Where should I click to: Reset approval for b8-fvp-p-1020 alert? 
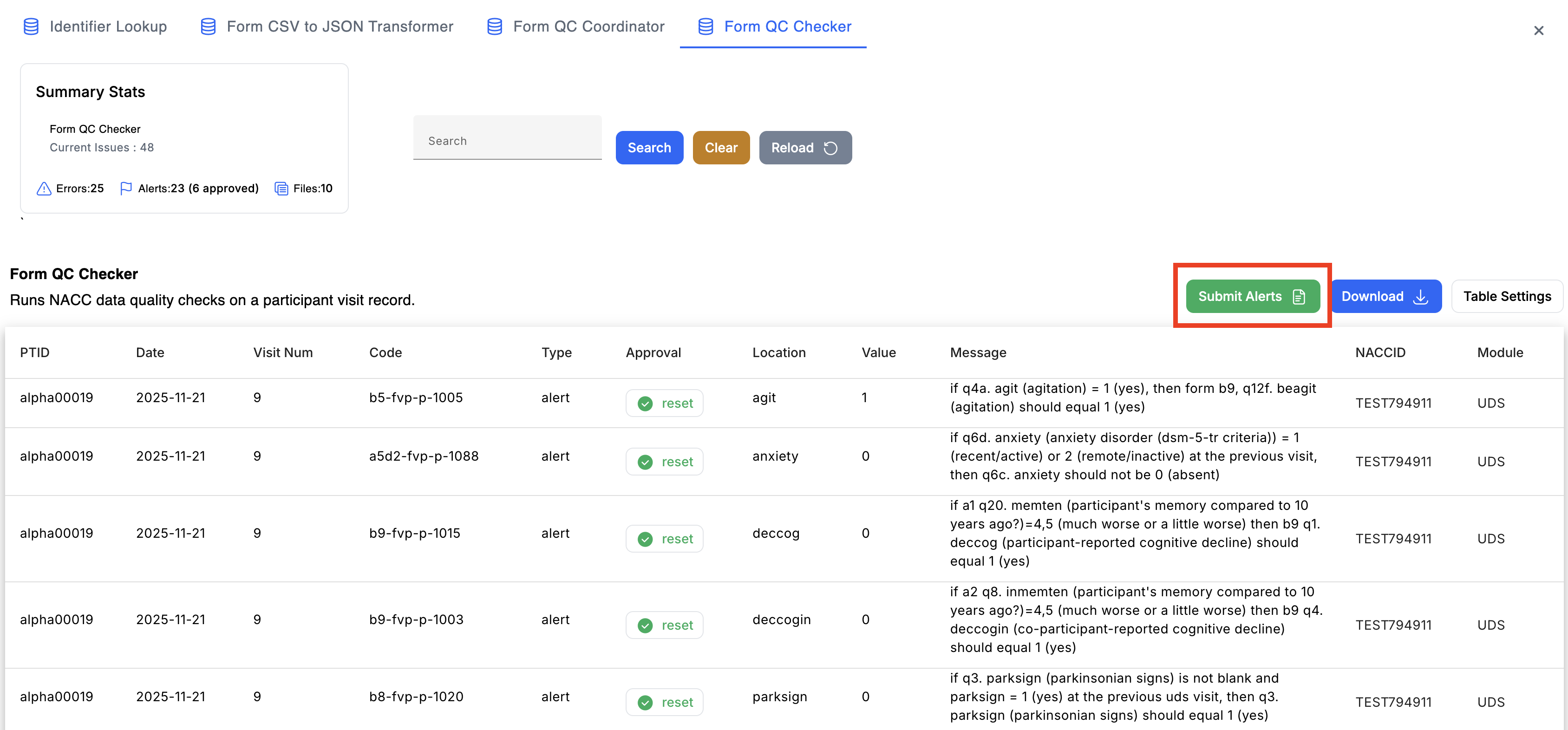[x=665, y=703]
